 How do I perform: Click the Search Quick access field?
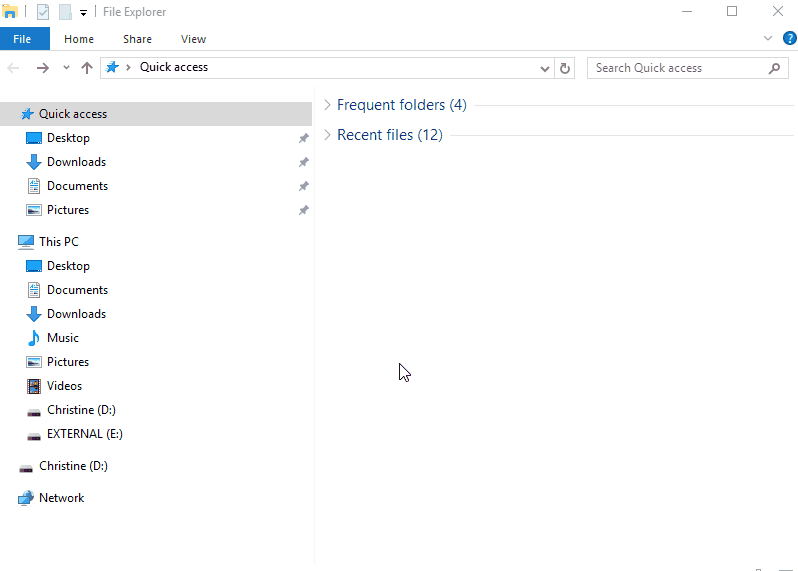tap(688, 68)
